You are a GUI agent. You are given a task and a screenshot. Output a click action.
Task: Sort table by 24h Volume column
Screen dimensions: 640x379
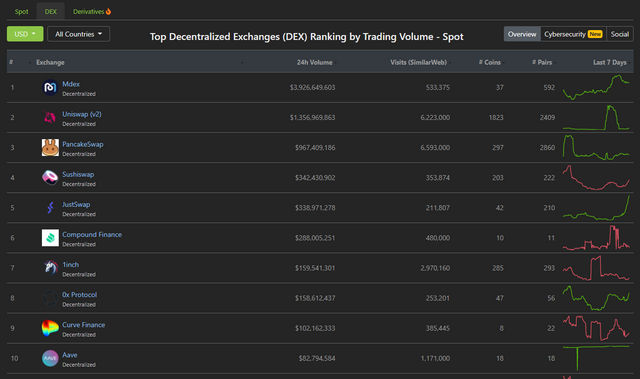click(314, 62)
